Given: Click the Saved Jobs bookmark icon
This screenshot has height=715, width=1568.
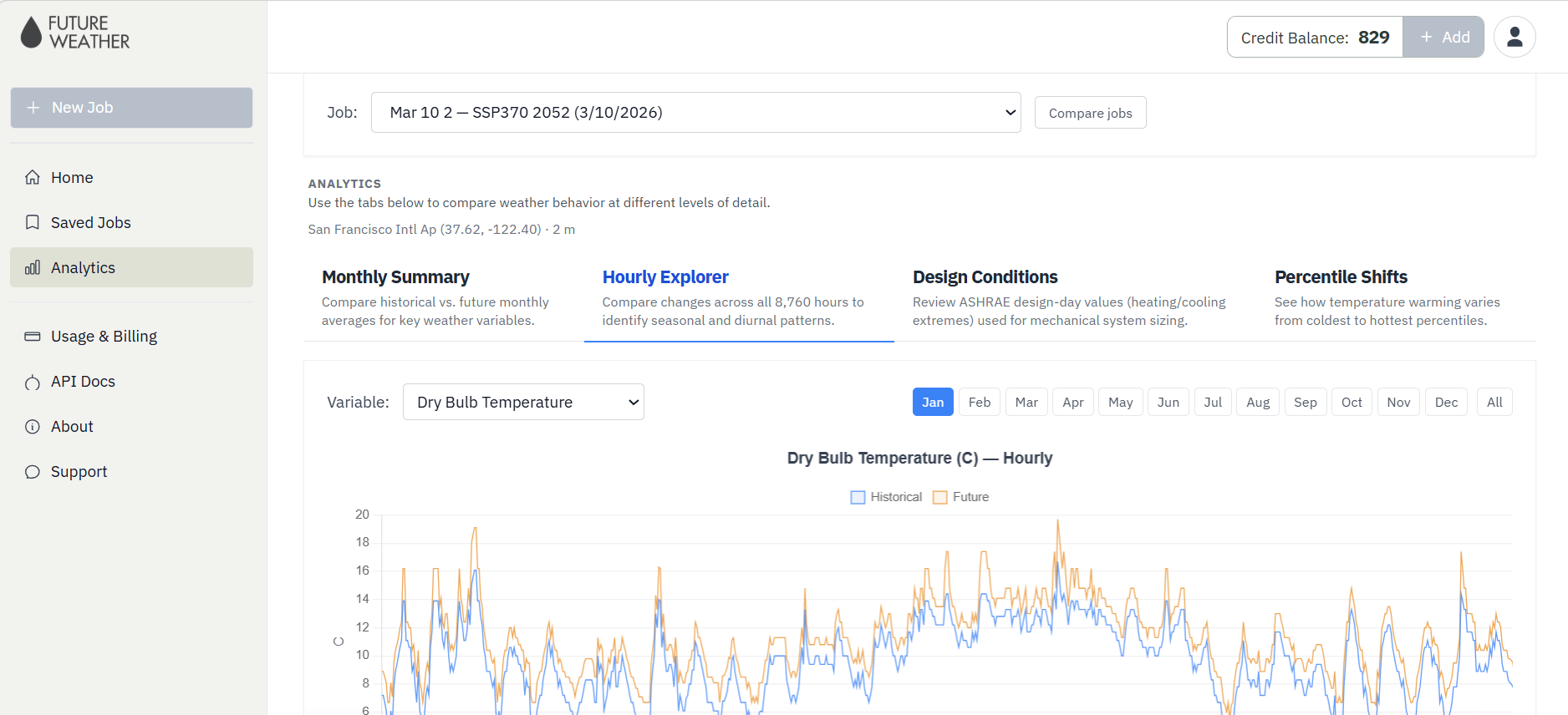Looking at the screenshot, I should pyautogui.click(x=33, y=222).
